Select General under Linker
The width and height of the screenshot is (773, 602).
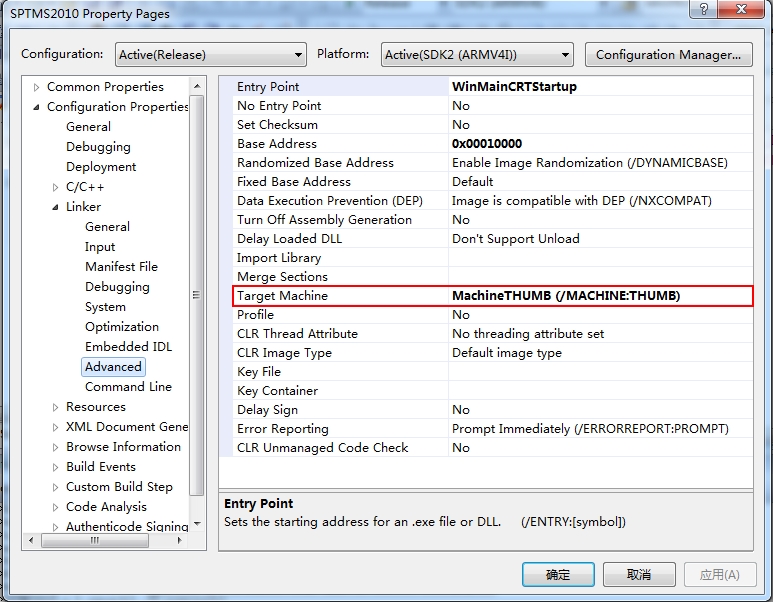point(107,227)
